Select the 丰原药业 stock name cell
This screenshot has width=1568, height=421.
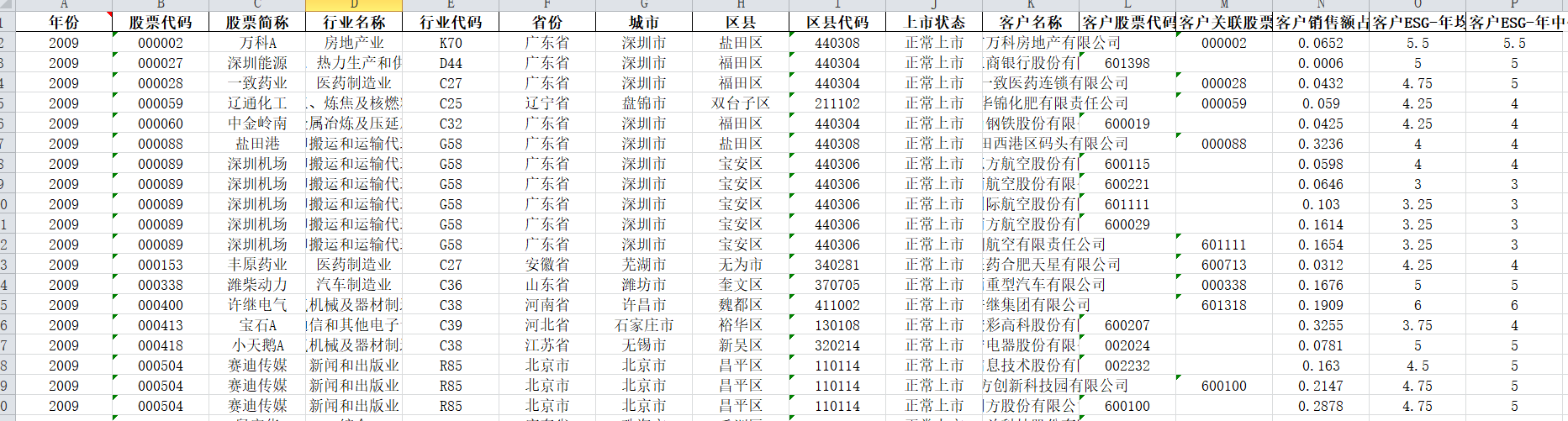[257, 265]
